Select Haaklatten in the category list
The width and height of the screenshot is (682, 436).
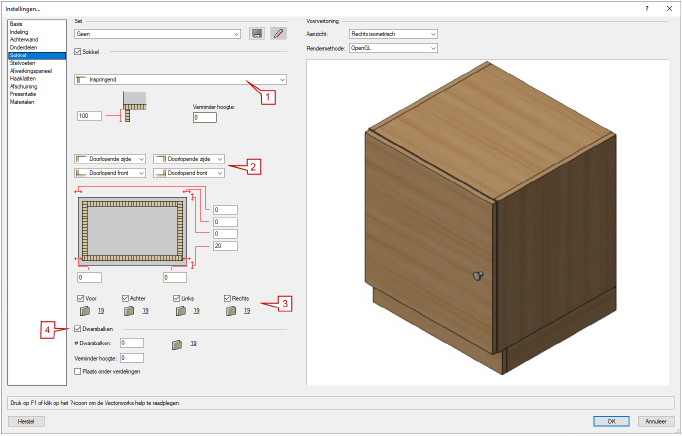(x=37, y=79)
